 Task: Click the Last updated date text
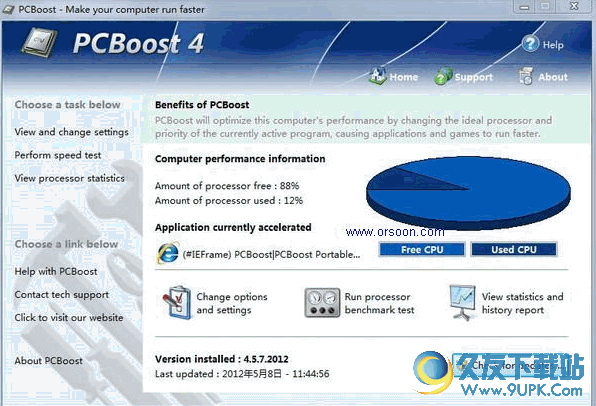[x=242, y=374]
